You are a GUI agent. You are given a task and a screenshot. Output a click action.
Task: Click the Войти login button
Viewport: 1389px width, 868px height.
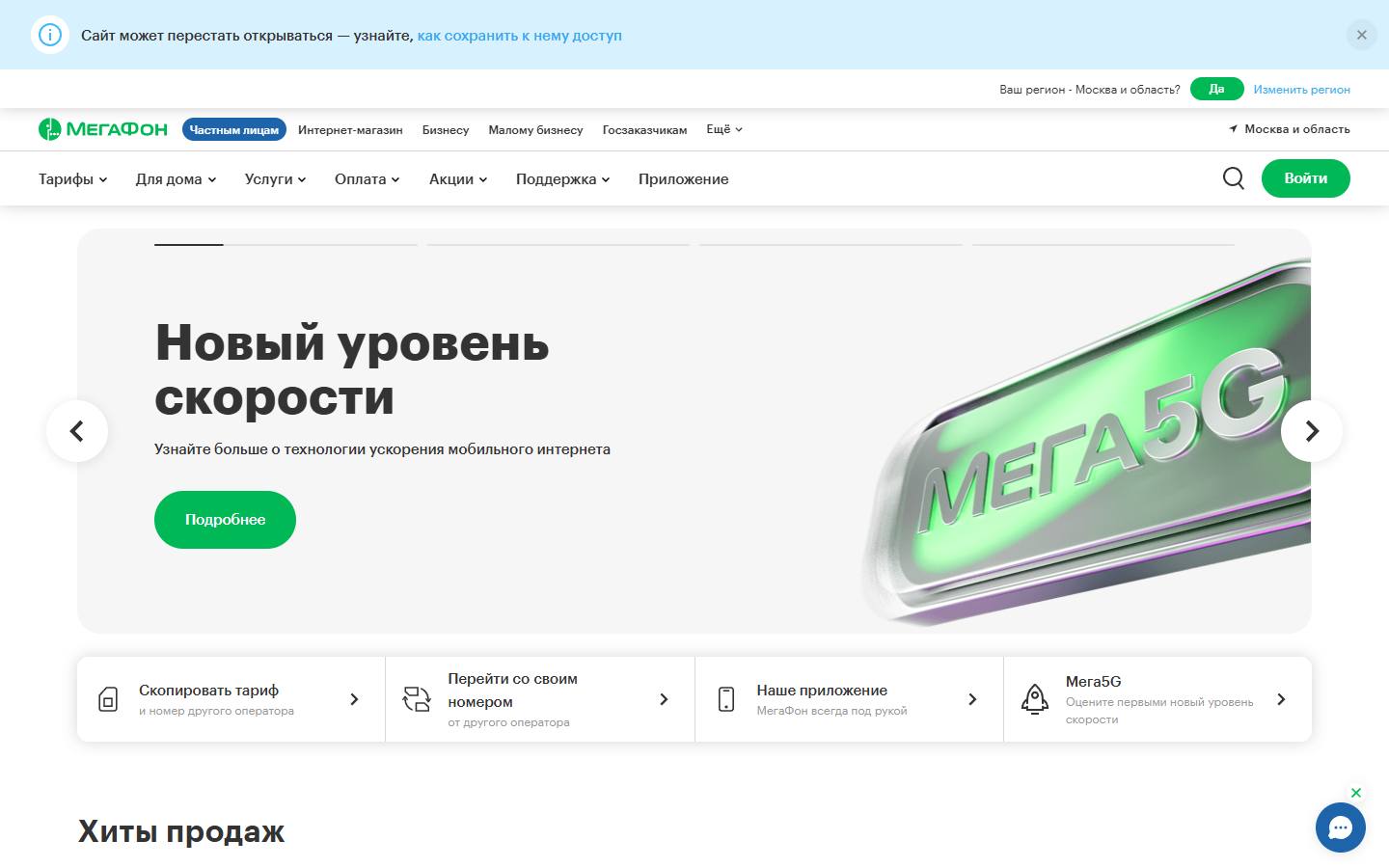pos(1306,178)
